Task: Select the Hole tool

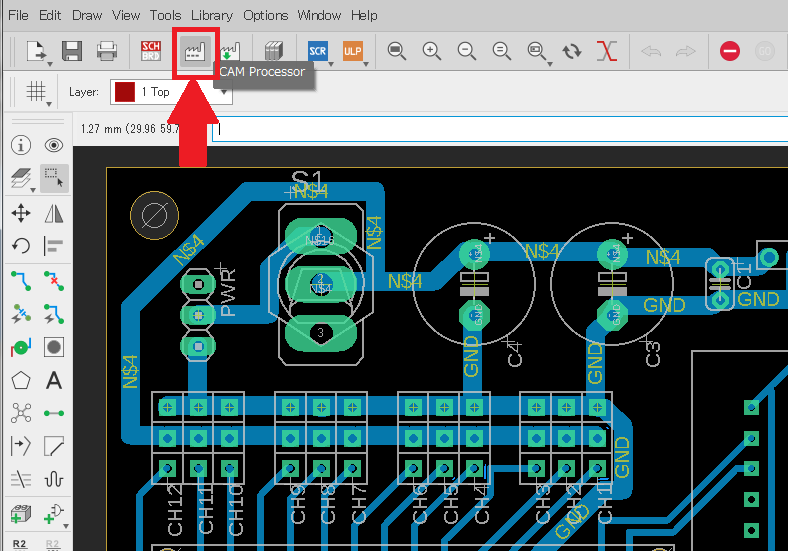Action: click(x=54, y=347)
